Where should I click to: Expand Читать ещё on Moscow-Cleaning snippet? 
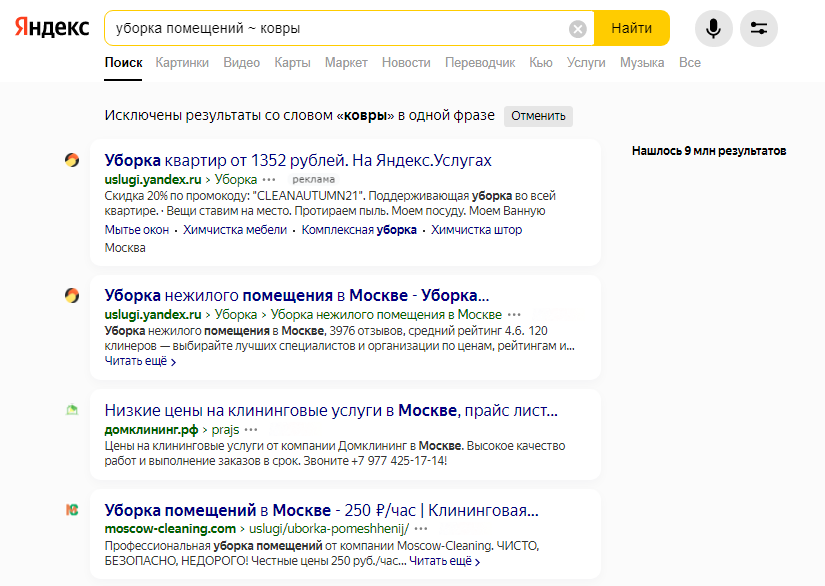tap(445, 561)
